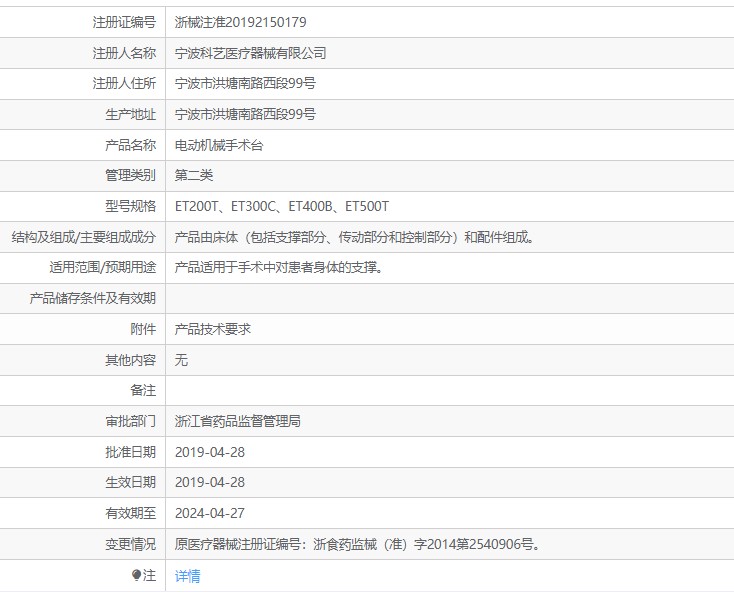Click the 备注 label
This screenshot has width=734, height=592.
pyautogui.click(x=143, y=390)
